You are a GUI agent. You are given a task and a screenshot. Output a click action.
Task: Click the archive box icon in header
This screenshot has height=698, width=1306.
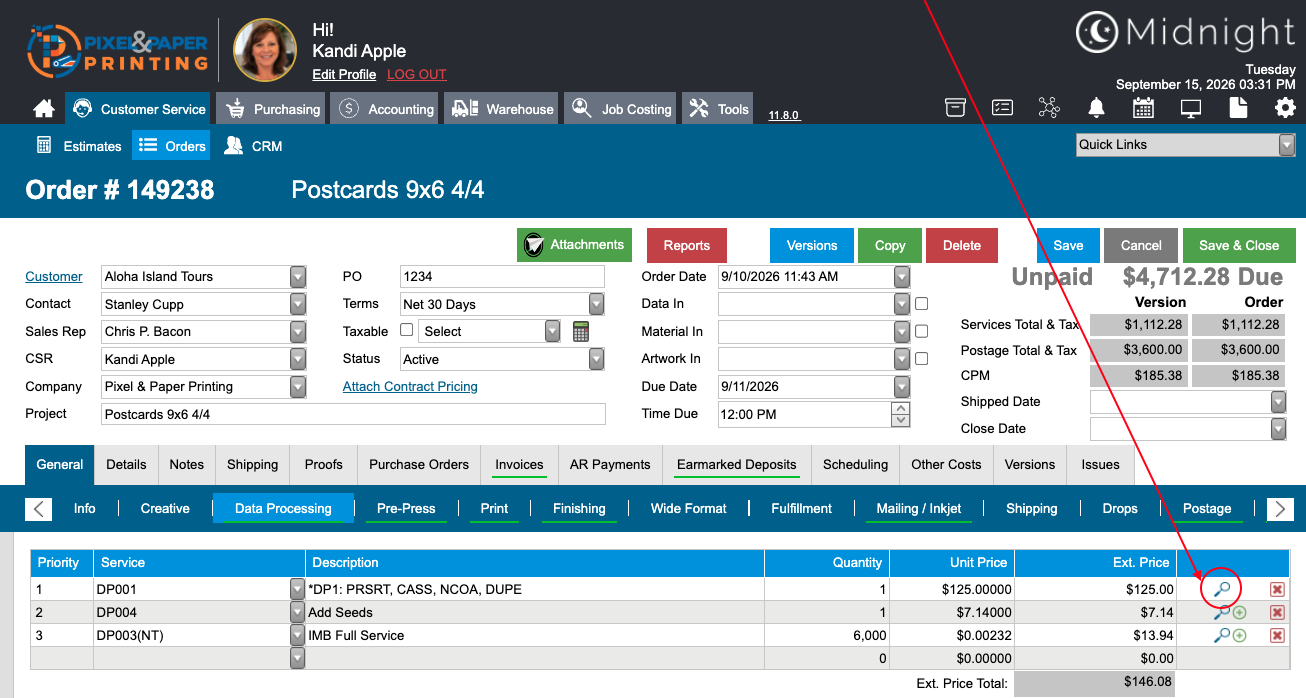click(x=955, y=108)
